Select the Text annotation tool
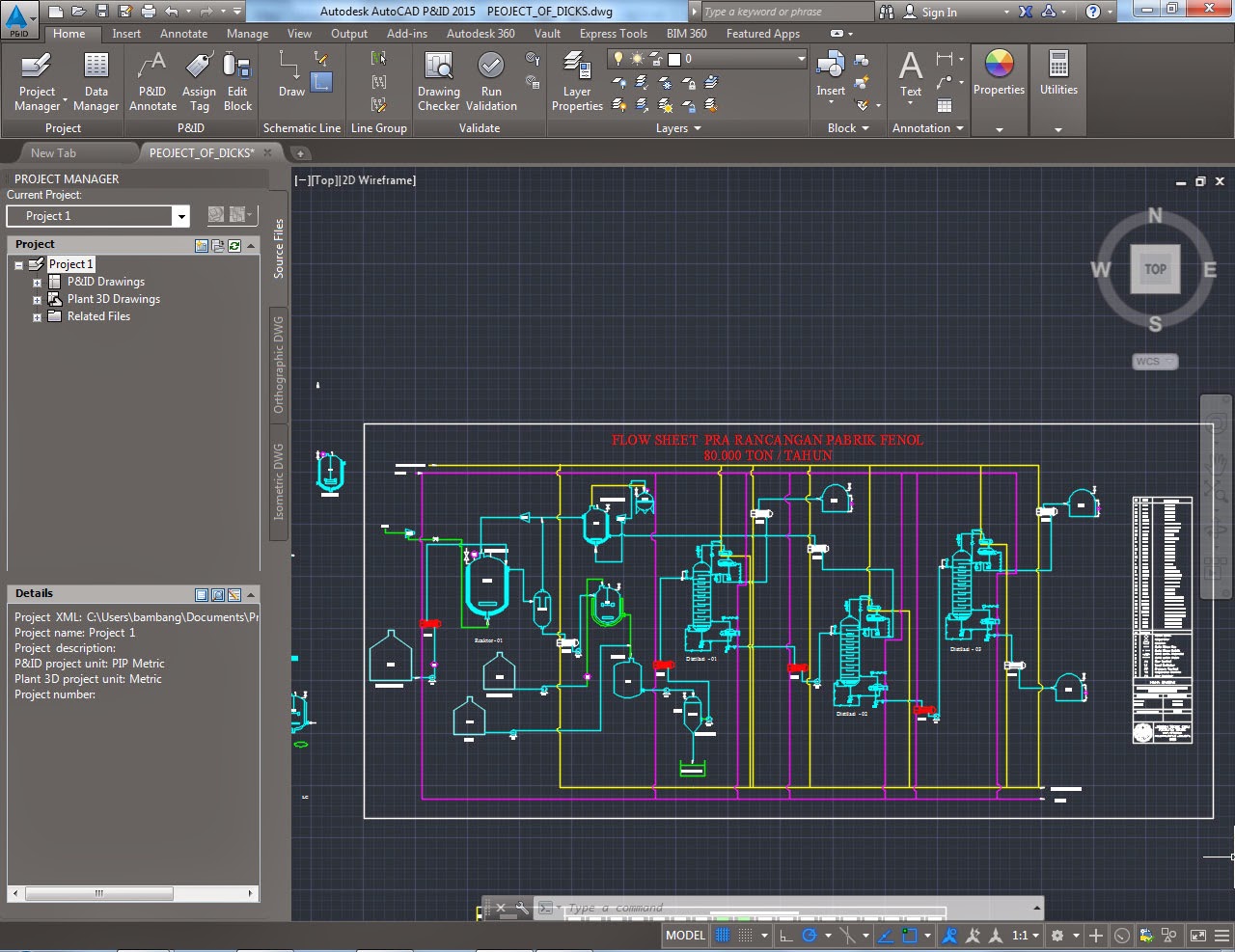 910,75
